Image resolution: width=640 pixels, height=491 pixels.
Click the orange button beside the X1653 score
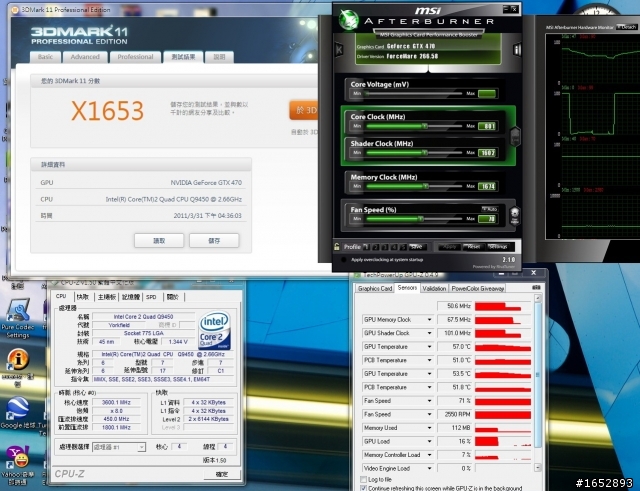(x=304, y=110)
